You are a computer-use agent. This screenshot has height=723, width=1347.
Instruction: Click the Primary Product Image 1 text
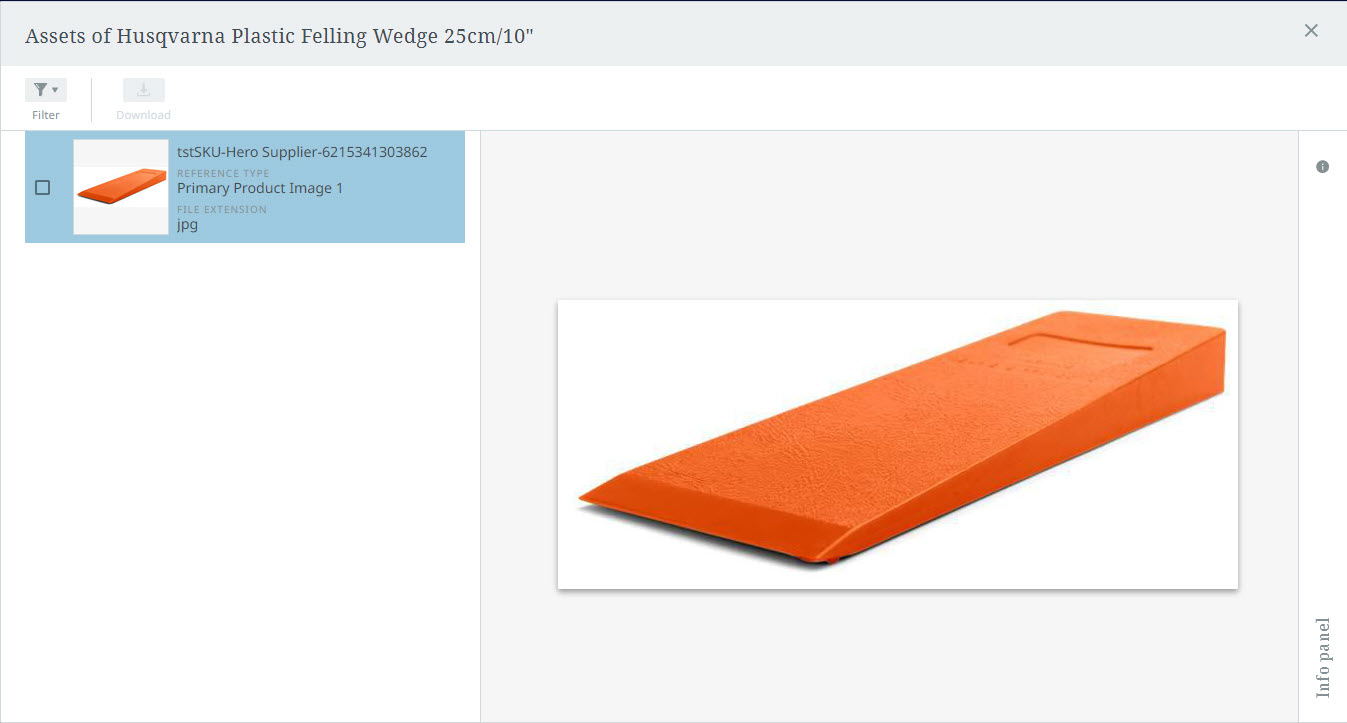pos(260,188)
